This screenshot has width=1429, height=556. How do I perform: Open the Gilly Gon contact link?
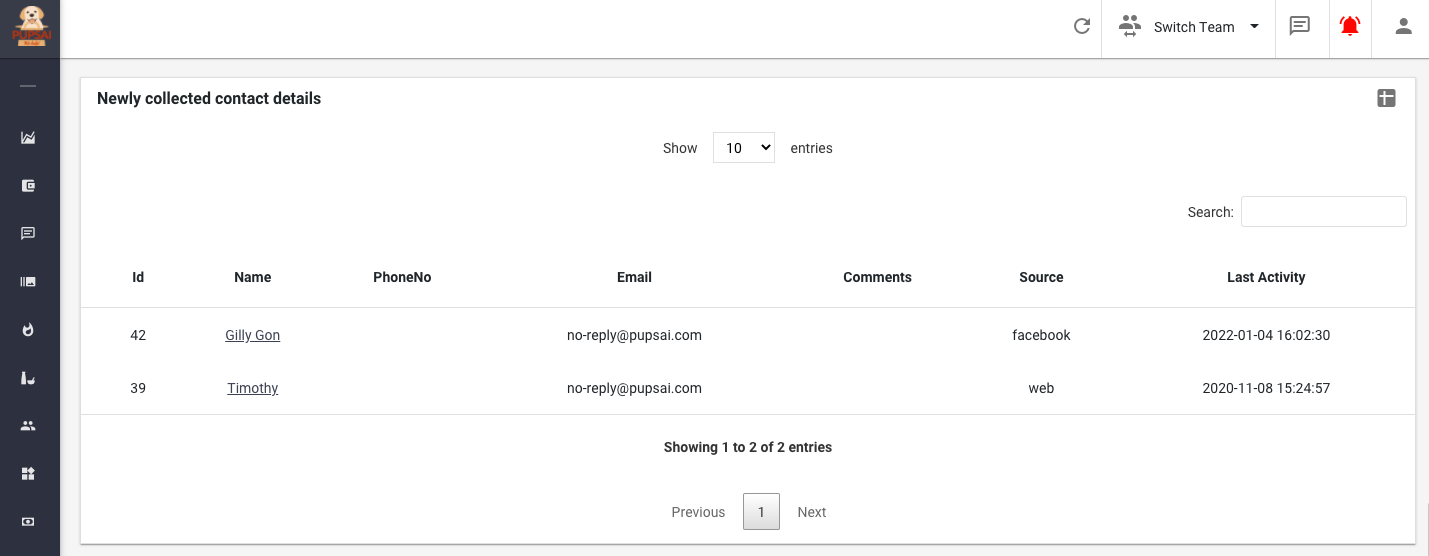(252, 335)
